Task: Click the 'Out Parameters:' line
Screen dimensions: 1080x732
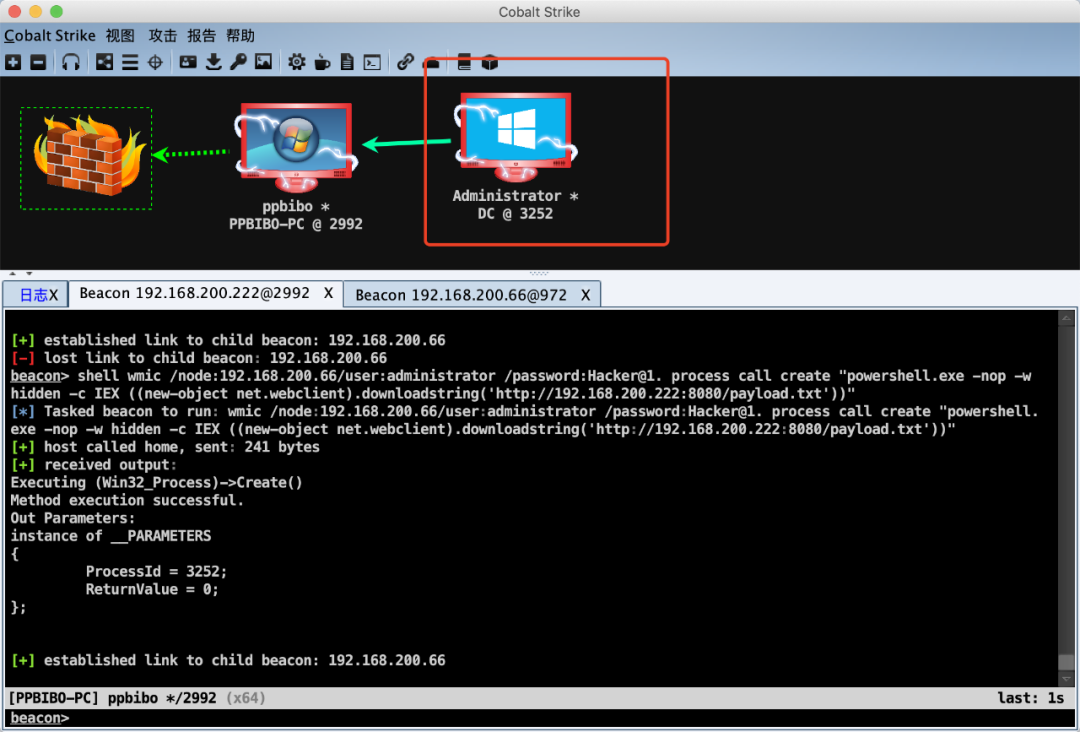Action: click(73, 519)
